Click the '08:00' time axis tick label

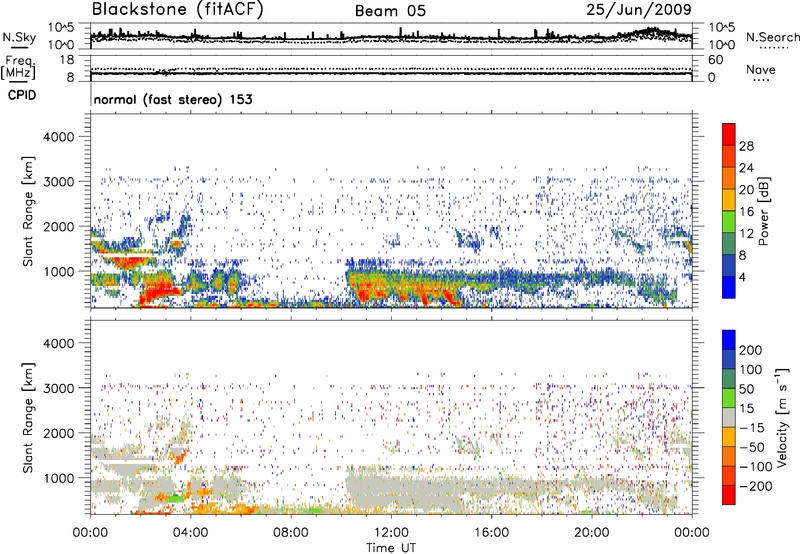pos(291,533)
